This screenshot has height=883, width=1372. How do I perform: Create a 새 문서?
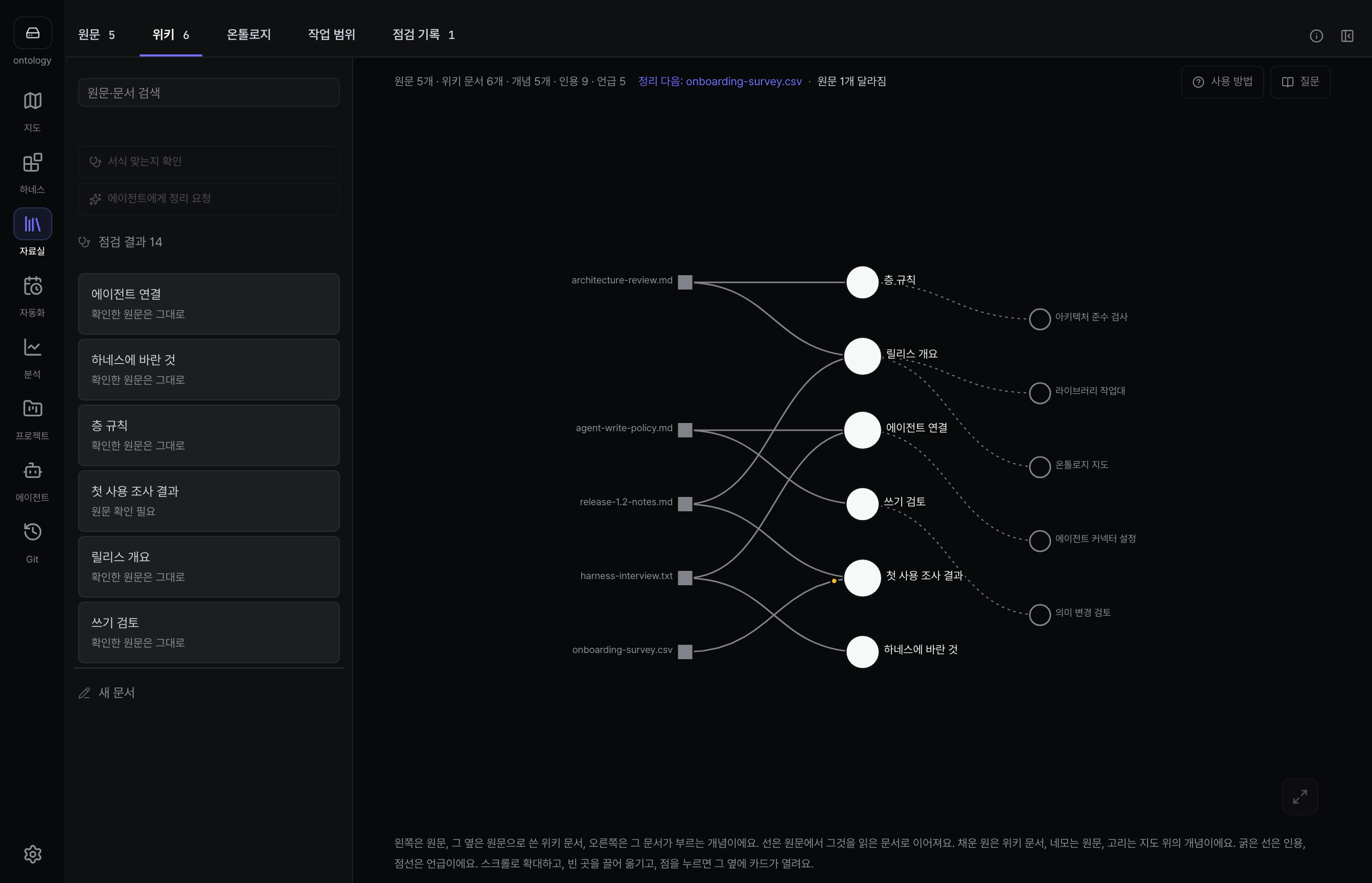tap(107, 693)
